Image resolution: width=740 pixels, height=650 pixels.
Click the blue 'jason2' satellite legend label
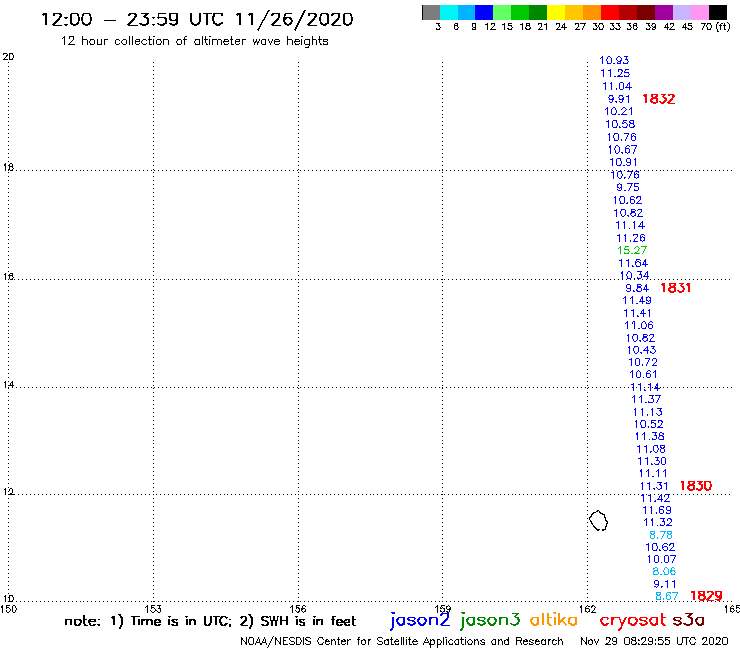point(420,620)
